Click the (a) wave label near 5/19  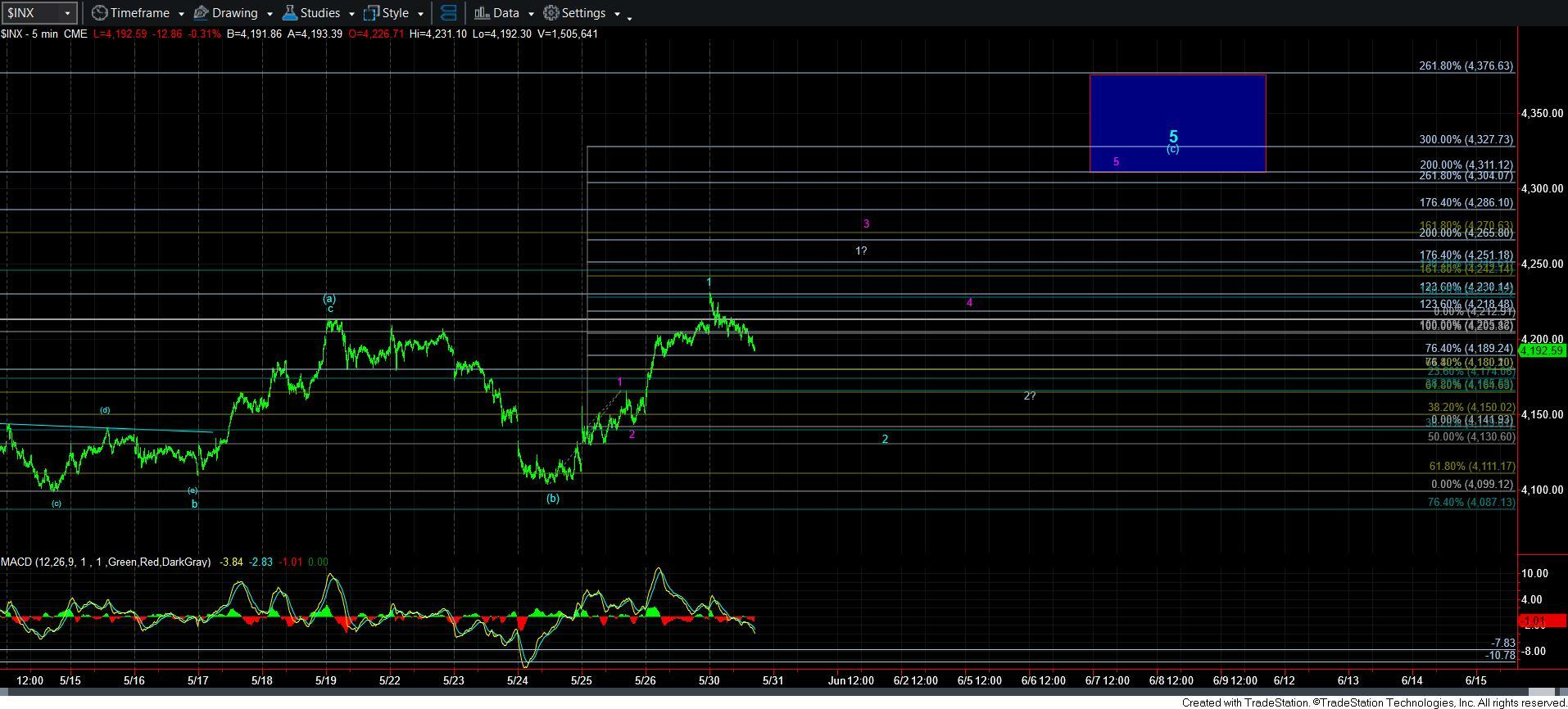pyautogui.click(x=329, y=299)
